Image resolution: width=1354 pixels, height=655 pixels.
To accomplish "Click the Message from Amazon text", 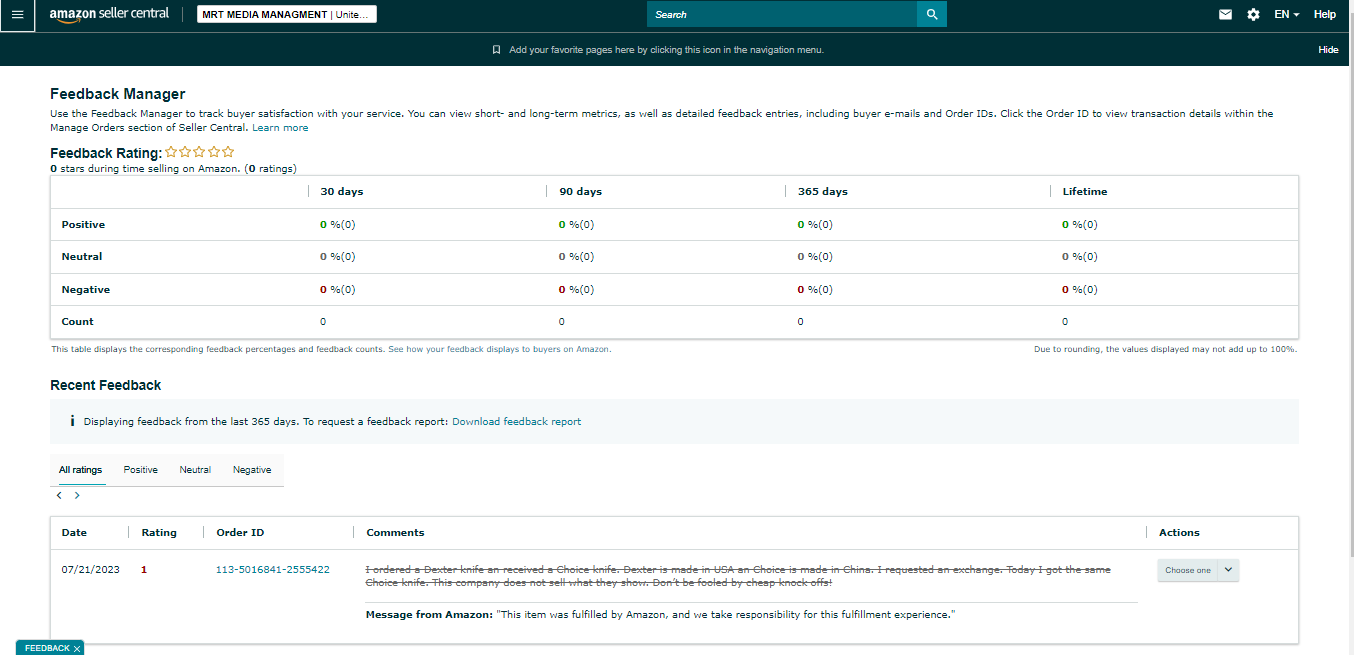I will 660,615.
